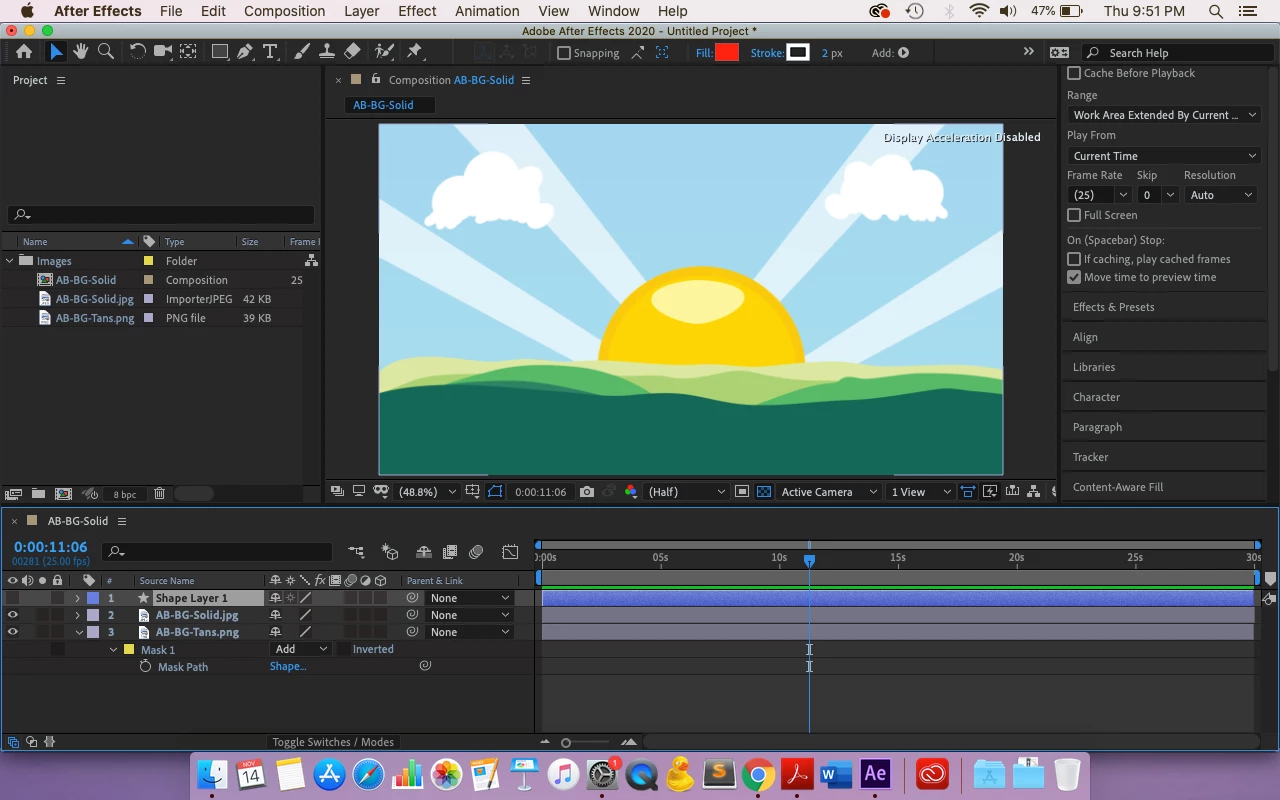Screen dimensions: 1280x800
Task: Expand the Shape Layer 1 properties
Action: tap(77, 598)
